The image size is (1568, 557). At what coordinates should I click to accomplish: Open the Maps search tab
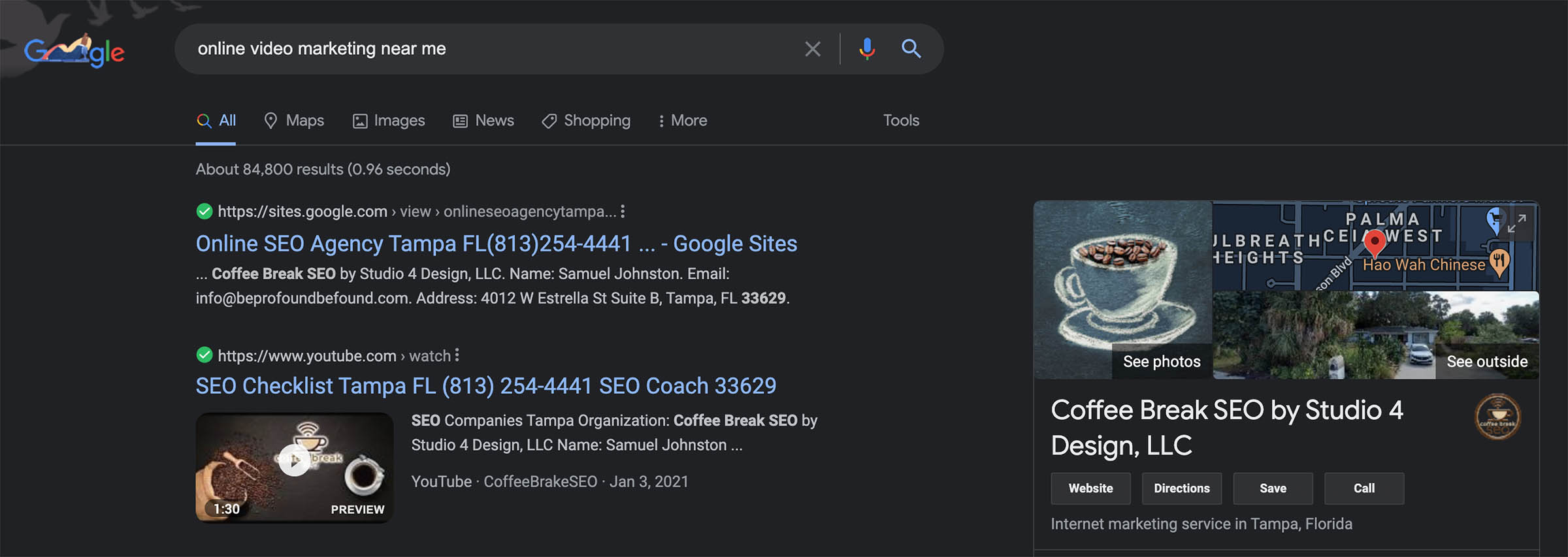click(294, 121)
